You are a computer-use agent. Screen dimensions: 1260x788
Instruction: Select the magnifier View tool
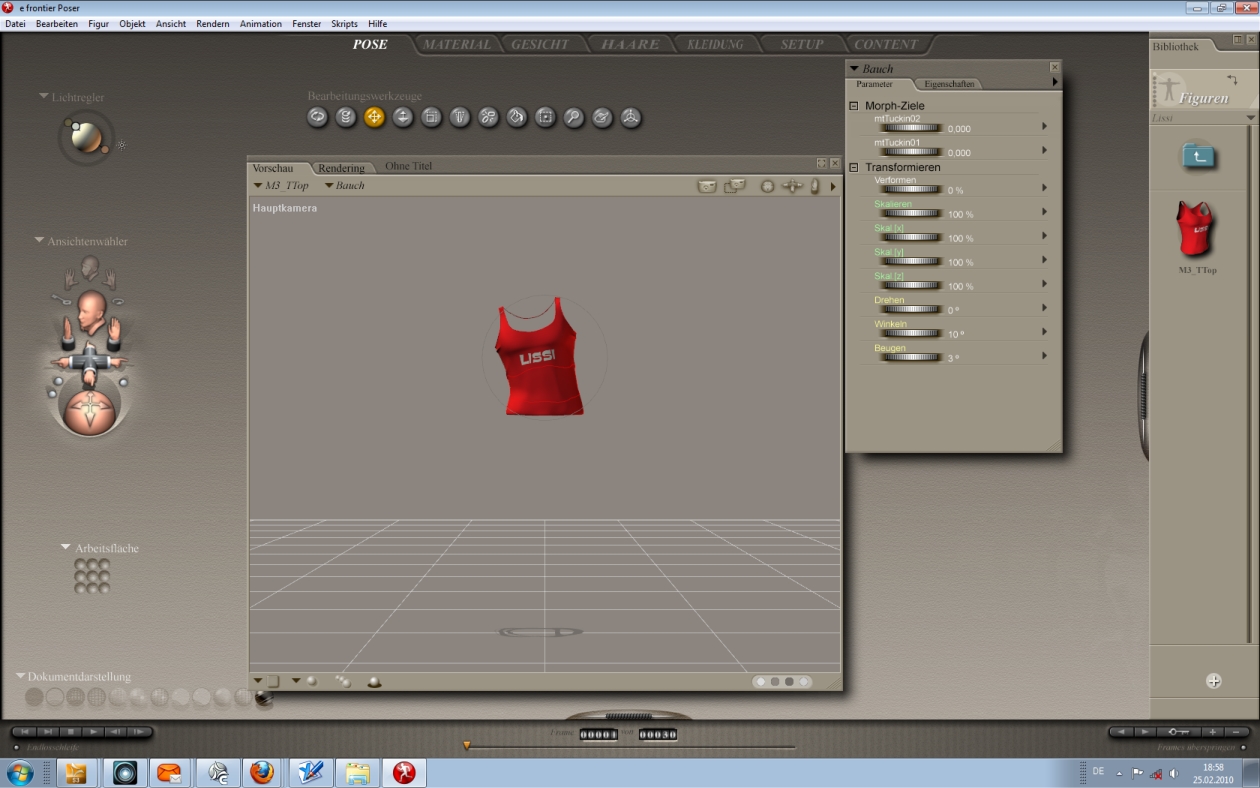point(574,117)
